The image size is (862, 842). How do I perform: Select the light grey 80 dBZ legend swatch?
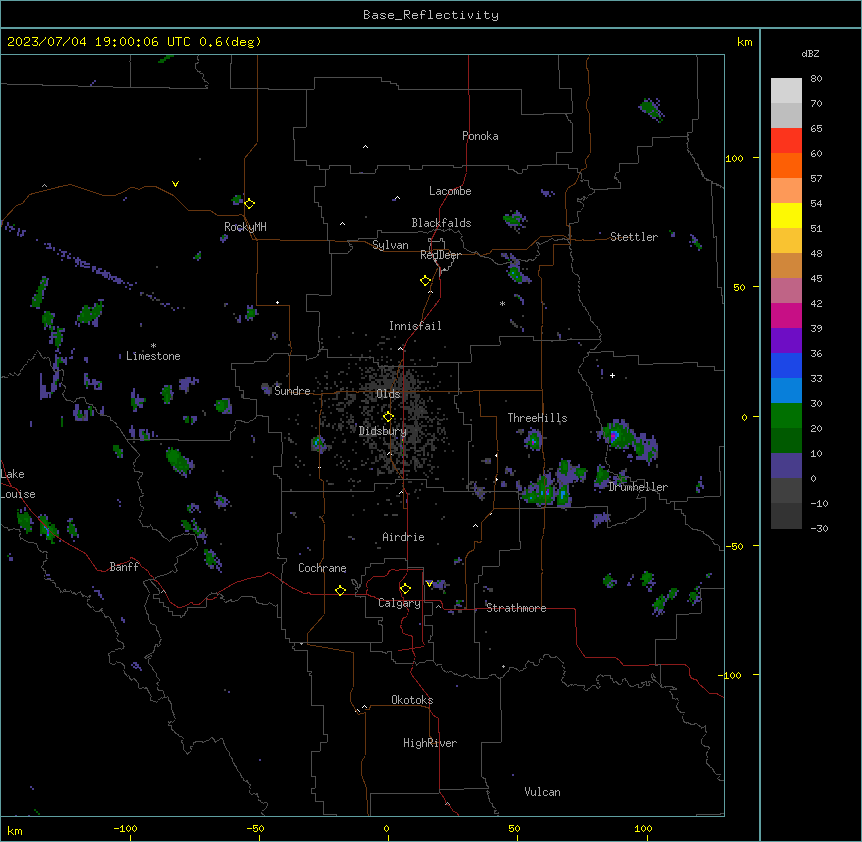786,91
